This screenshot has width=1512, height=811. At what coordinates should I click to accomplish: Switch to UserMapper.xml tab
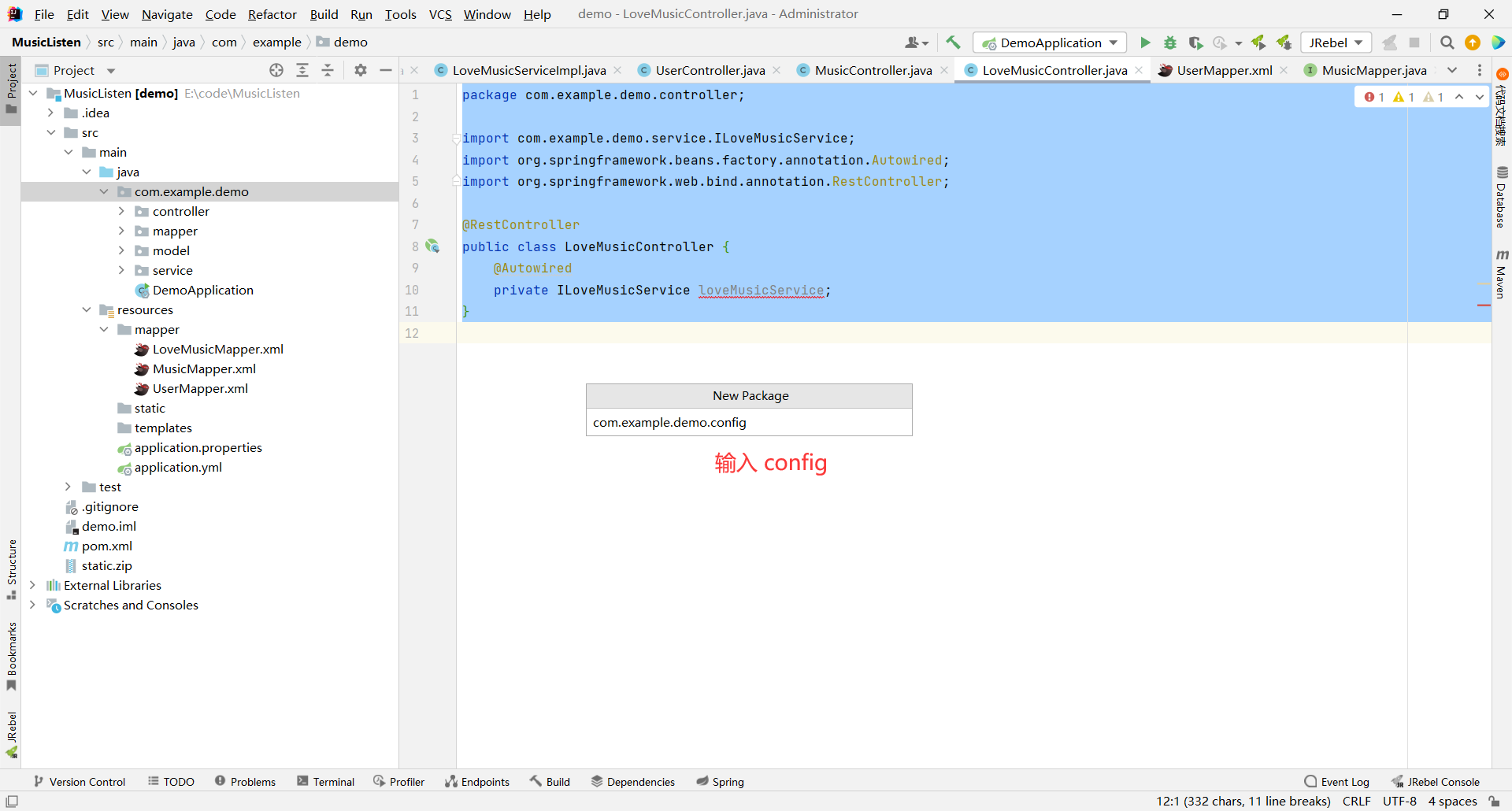coord(1224,70)
